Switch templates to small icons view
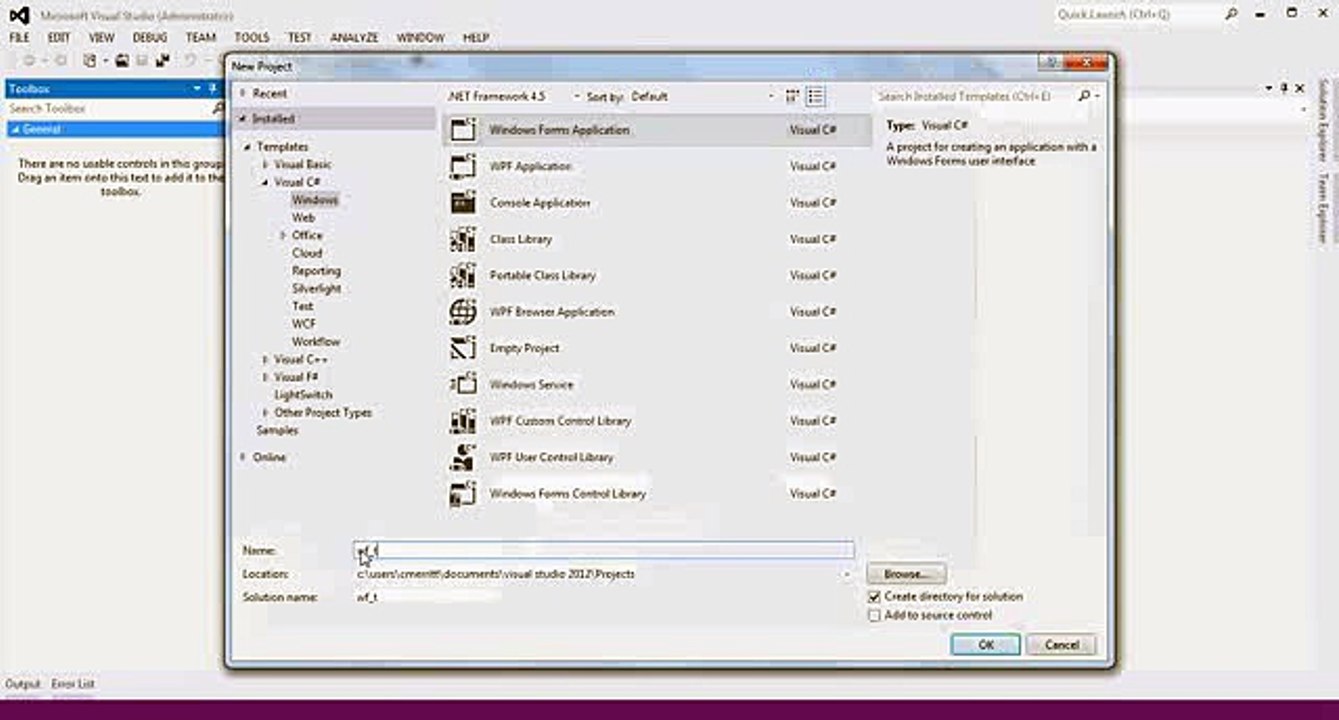The height and width of the screenshot is (720, 1339). point(793,97)
